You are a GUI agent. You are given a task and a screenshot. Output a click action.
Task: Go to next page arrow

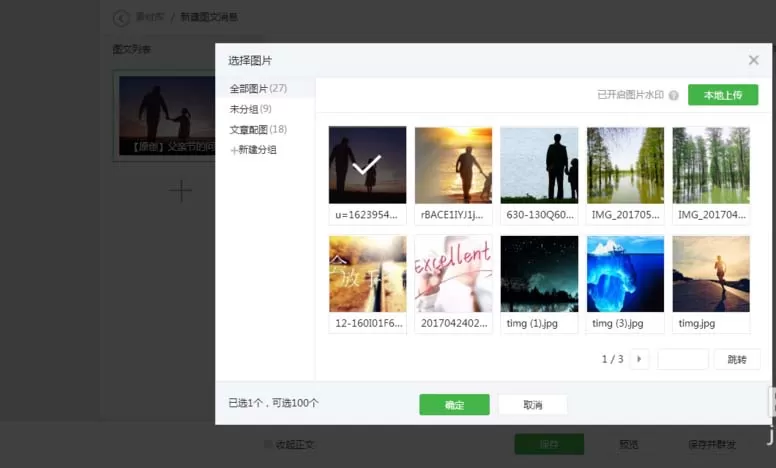pos(639,359)
